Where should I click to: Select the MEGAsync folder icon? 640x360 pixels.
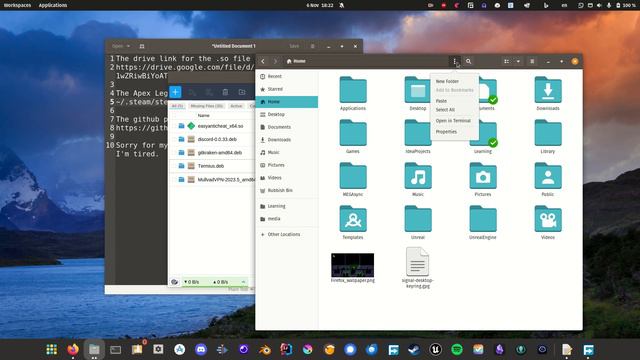pyautogui.click(x=353, y=176)
